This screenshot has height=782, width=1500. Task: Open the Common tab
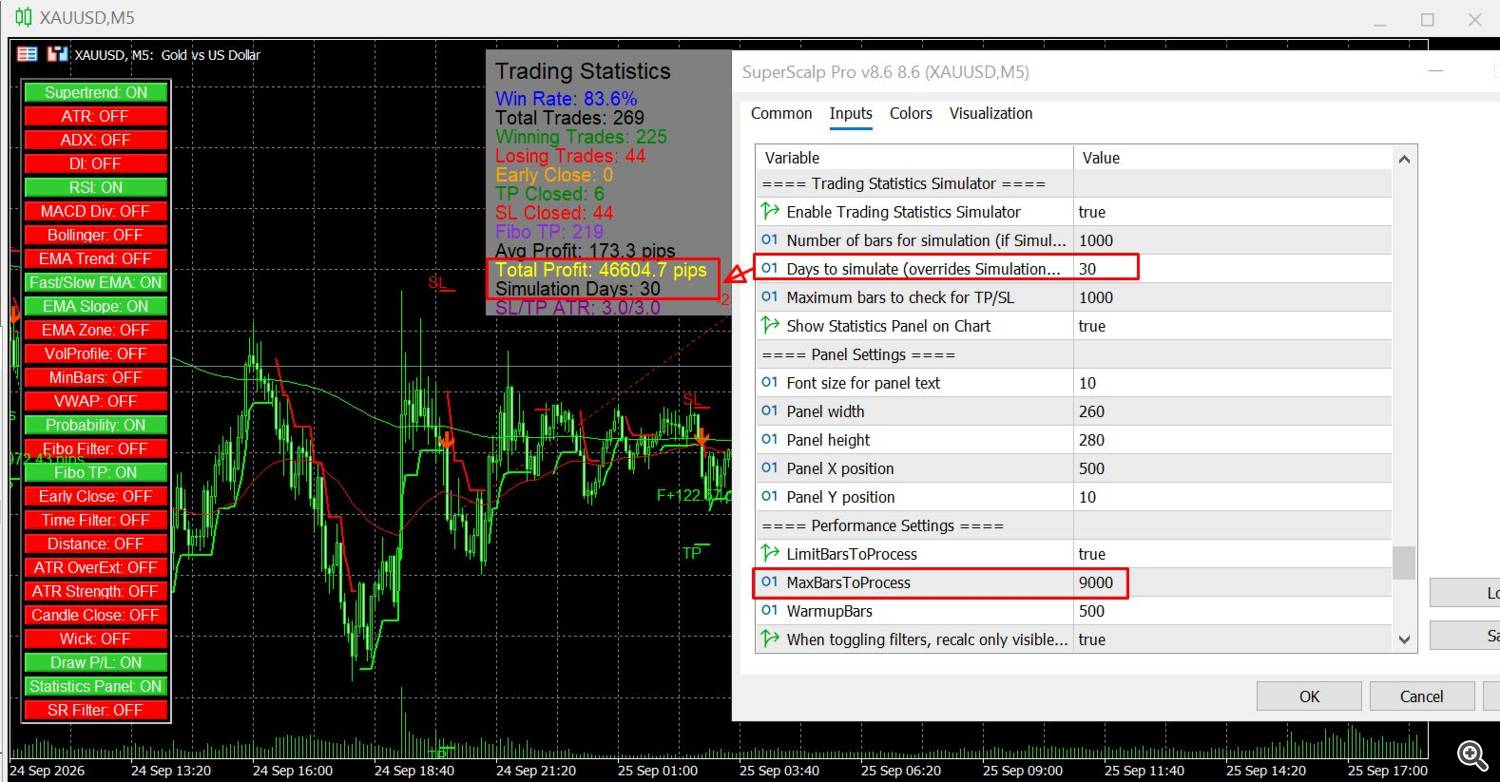[781, 113]
